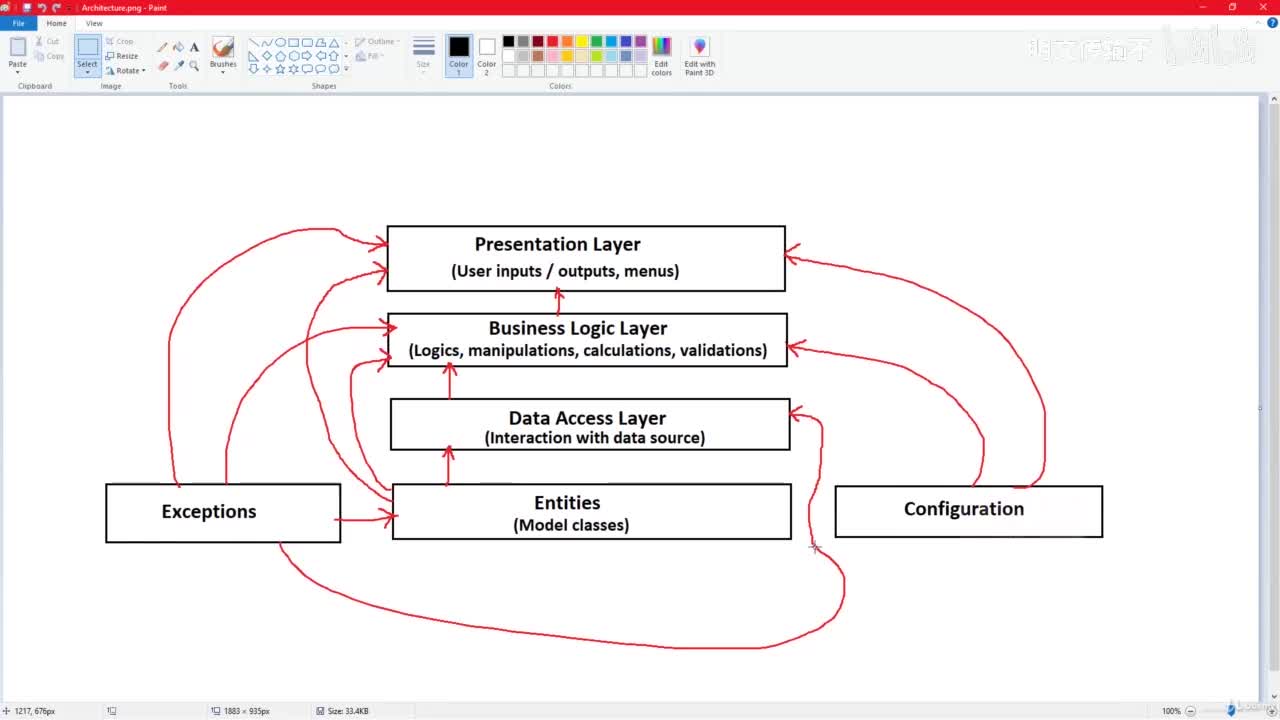Open the File menu

coord(18,23)
